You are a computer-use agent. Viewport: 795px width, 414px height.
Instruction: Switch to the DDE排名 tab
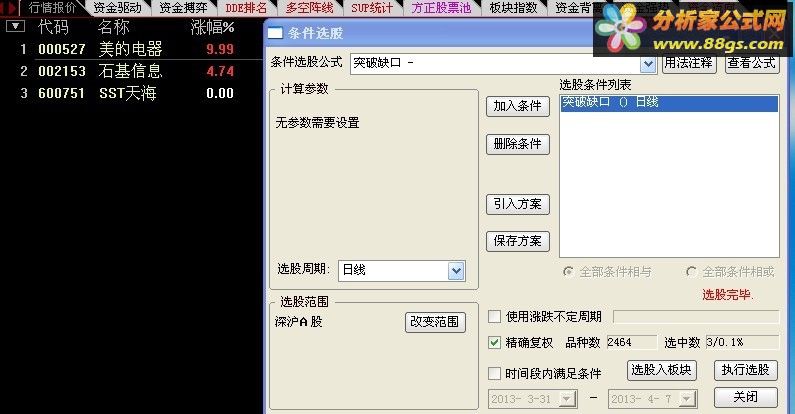pyautogui.click(x=246, y=7)
